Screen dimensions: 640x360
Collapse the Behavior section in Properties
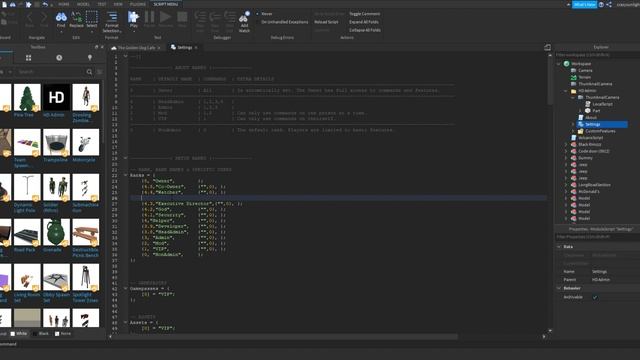(x=559, y=288)
